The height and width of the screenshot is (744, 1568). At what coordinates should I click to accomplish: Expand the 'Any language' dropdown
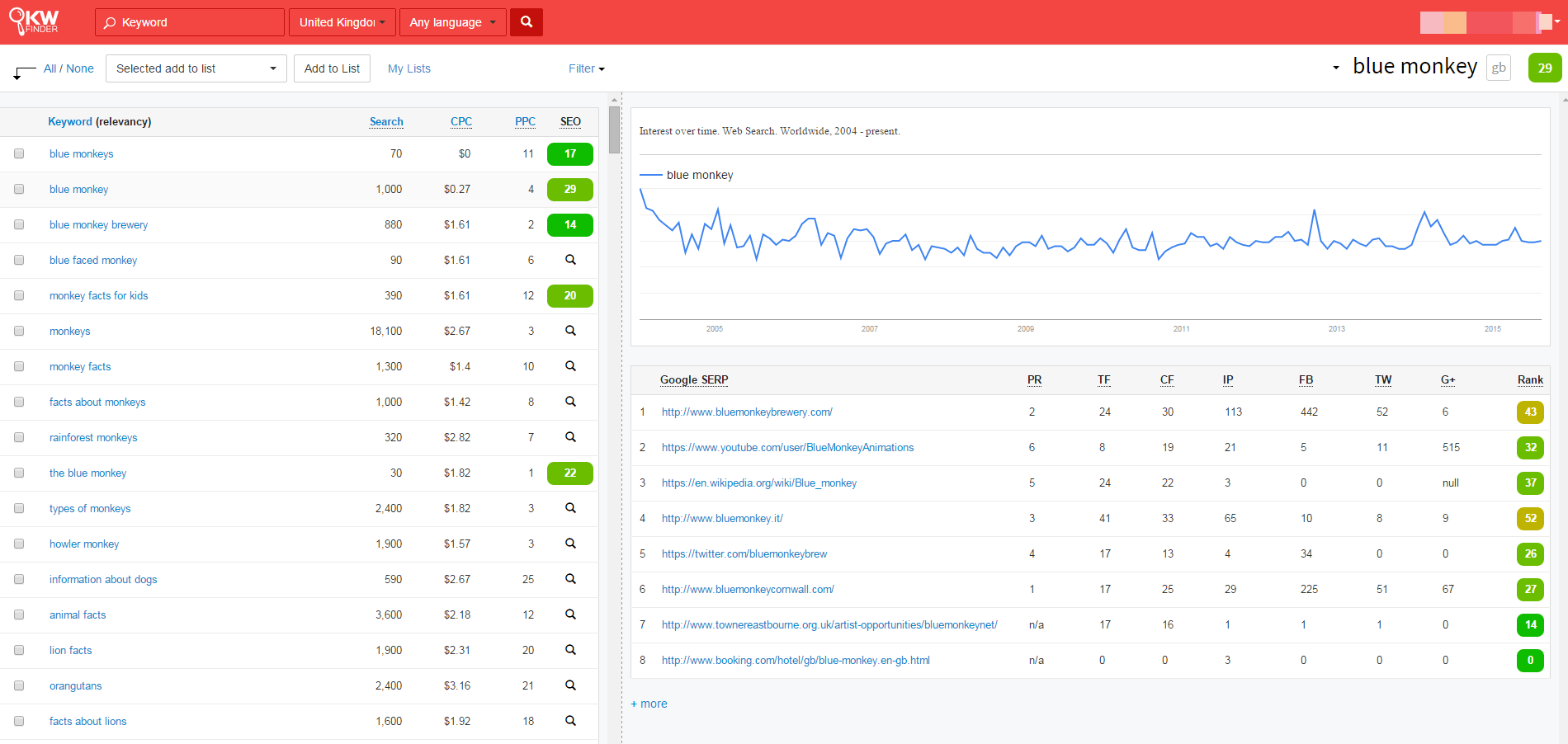tap(452, 22)
